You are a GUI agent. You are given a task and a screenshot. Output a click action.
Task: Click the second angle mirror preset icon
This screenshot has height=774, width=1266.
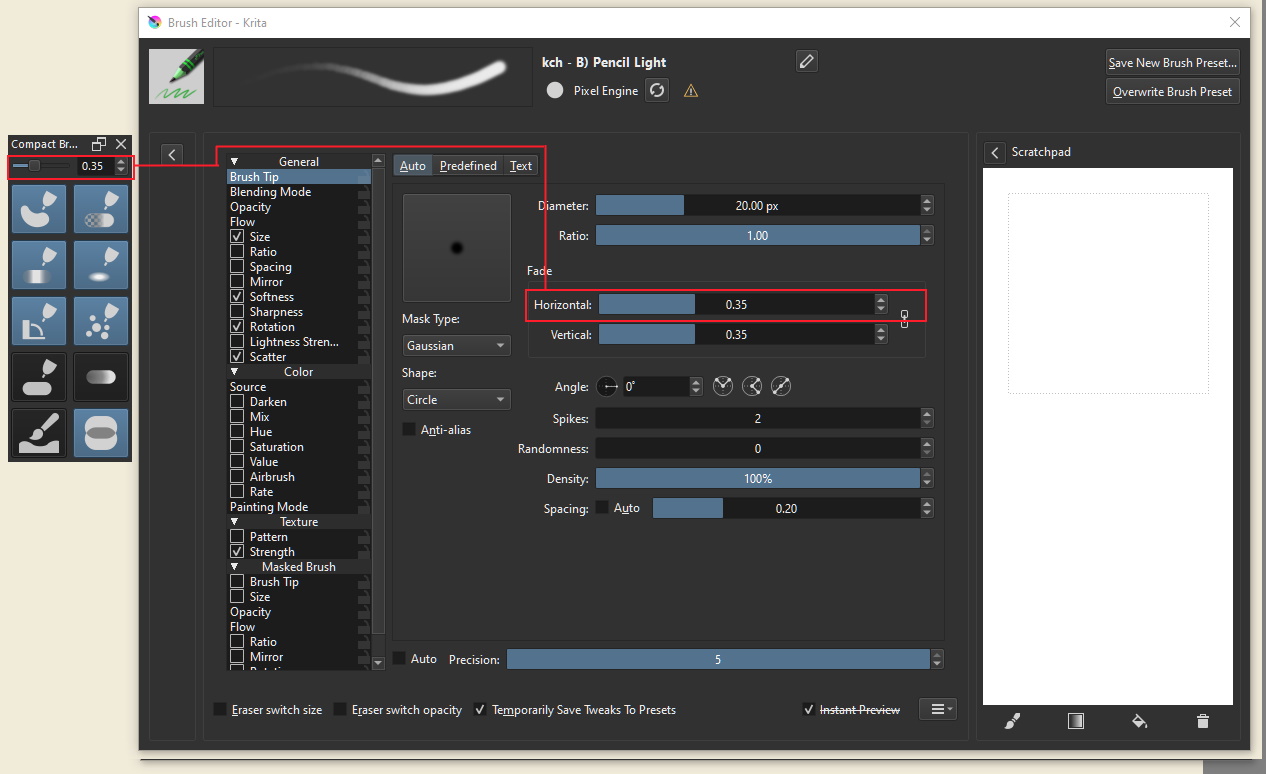coord(752,386)
